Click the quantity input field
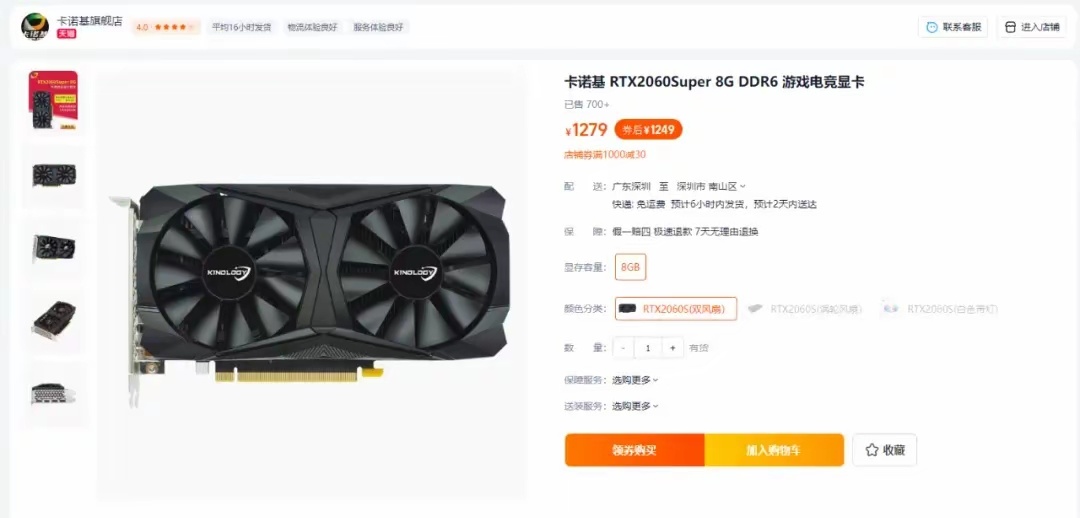Viewport: 1080px width, 518px height. pos(648,348)
